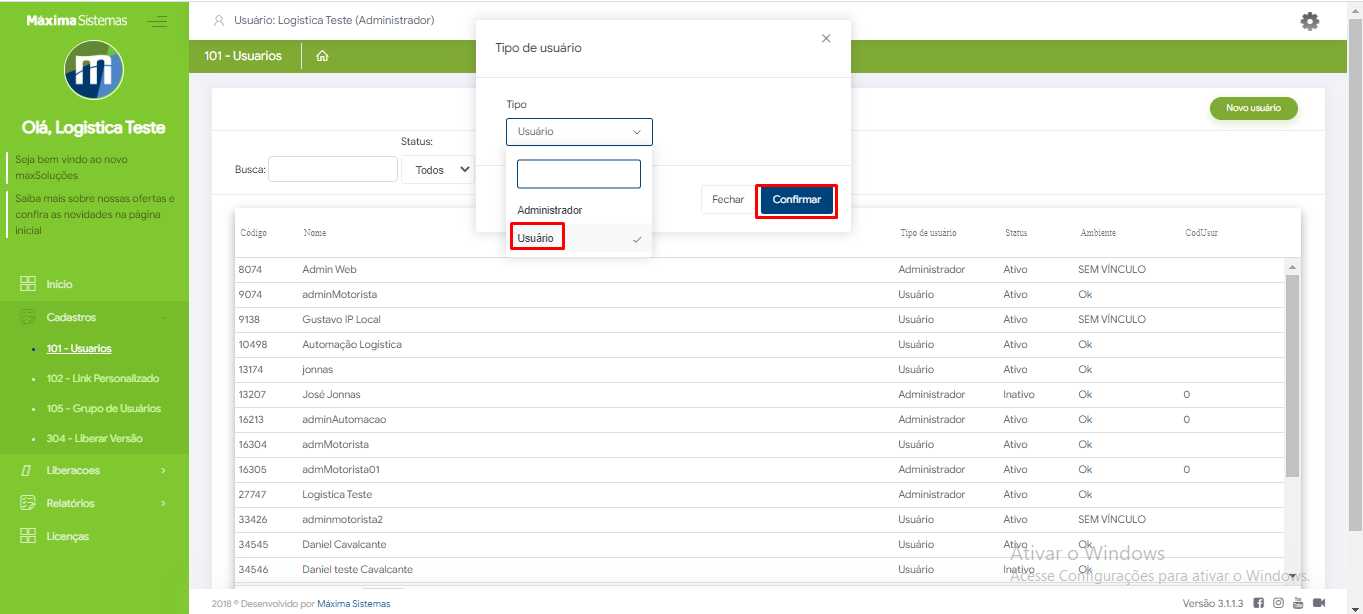
Task: Click the Licenças grid icon
Action: (28, 536)
